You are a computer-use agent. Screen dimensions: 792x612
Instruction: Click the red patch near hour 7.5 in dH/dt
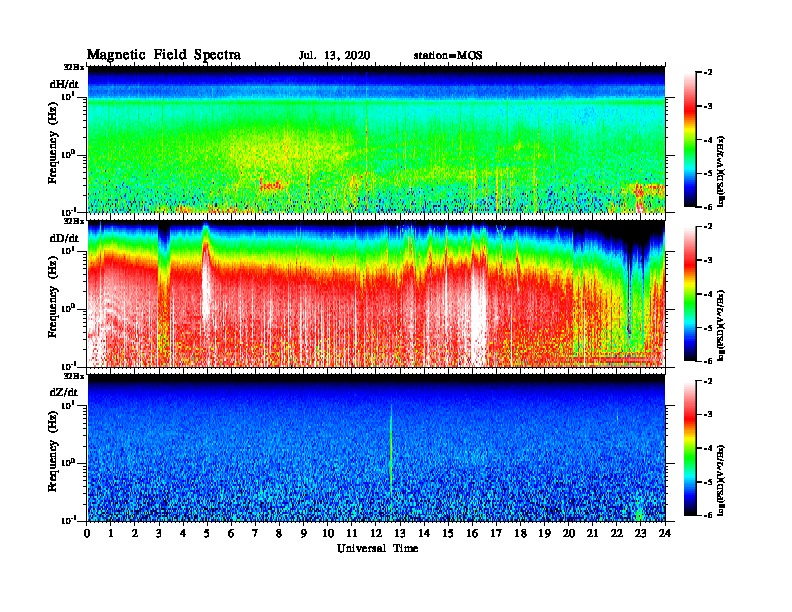[x=270, y=185]
